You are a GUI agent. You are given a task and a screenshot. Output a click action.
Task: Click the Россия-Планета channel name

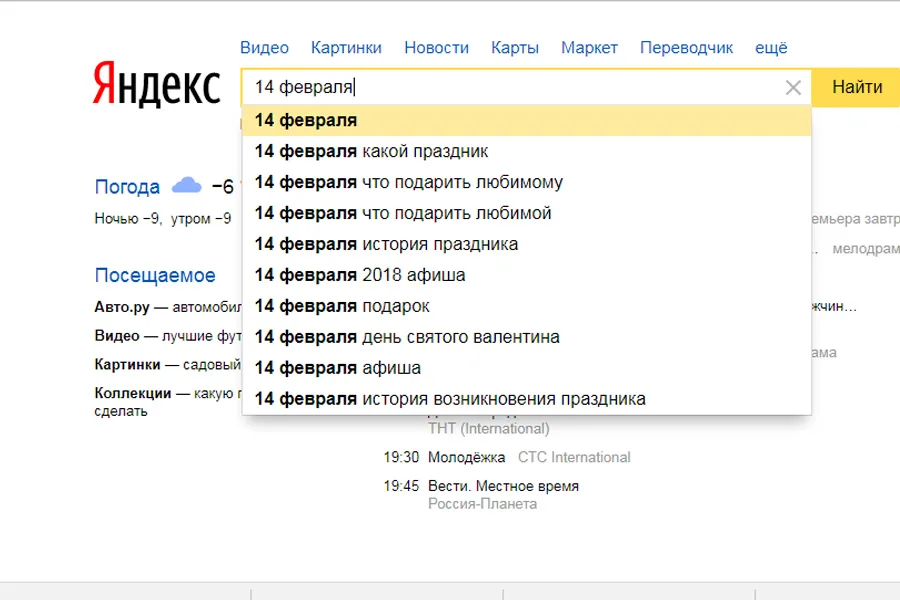pos(483,504)
